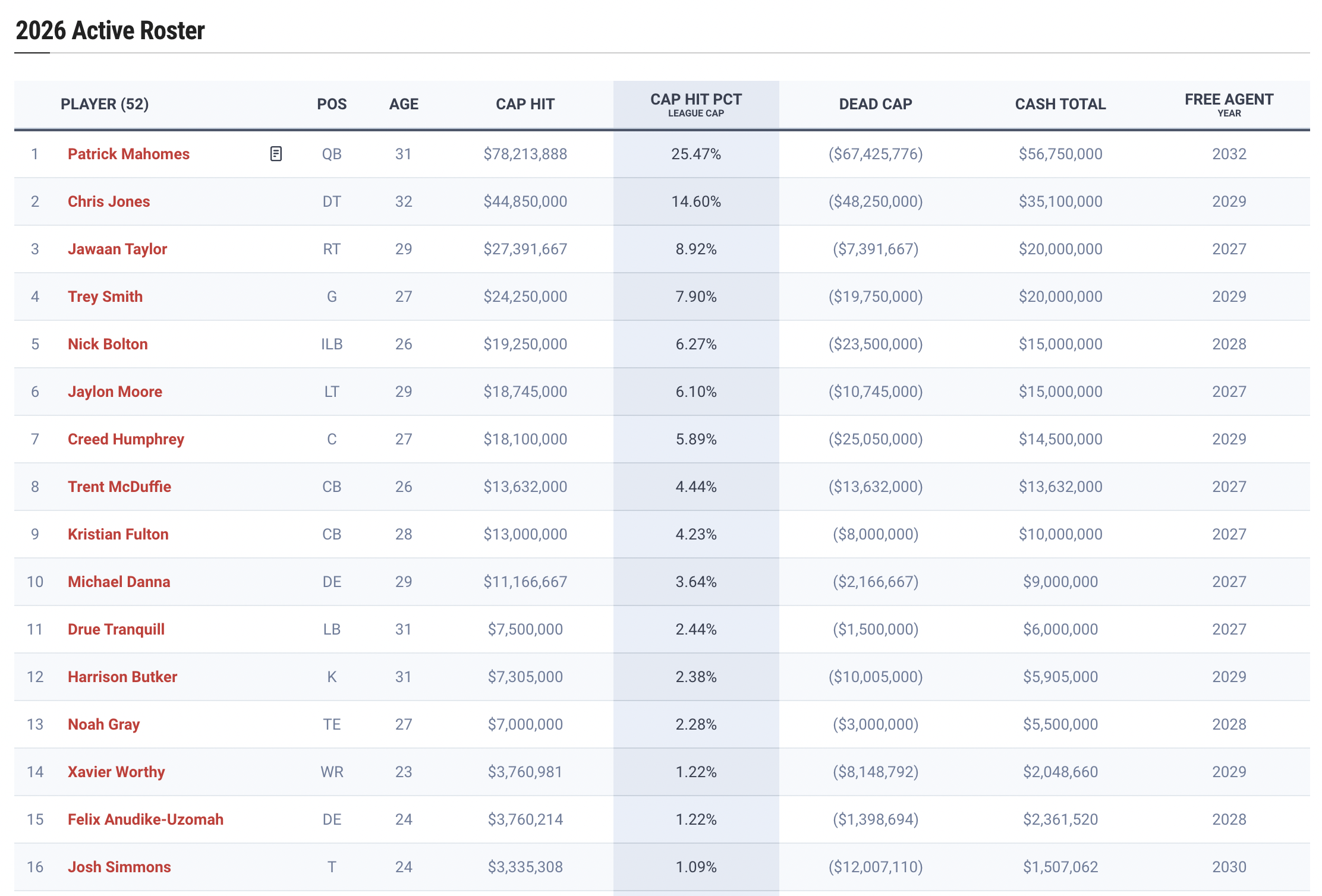Sort by POS column header
Image resolution: width=1322 pixels, height=896 pixels.
pyautogui.click(x=332, y=104)
